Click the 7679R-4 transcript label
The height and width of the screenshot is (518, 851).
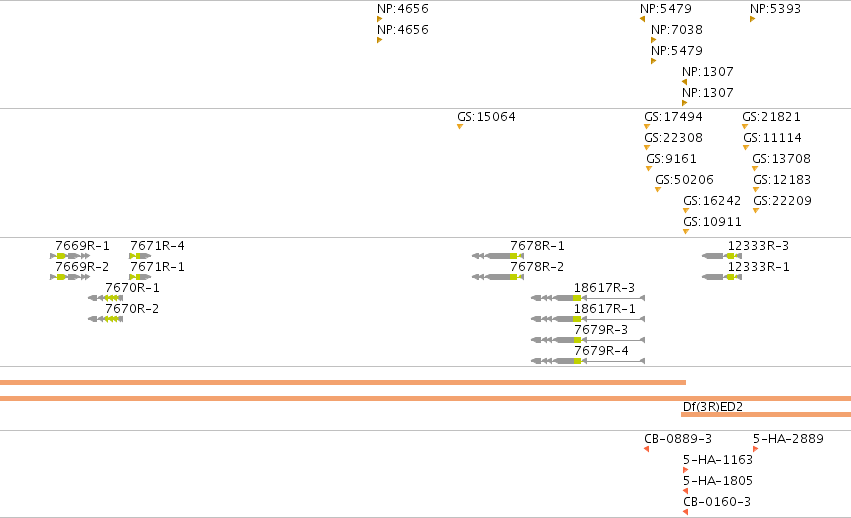(x=601, y=351)
